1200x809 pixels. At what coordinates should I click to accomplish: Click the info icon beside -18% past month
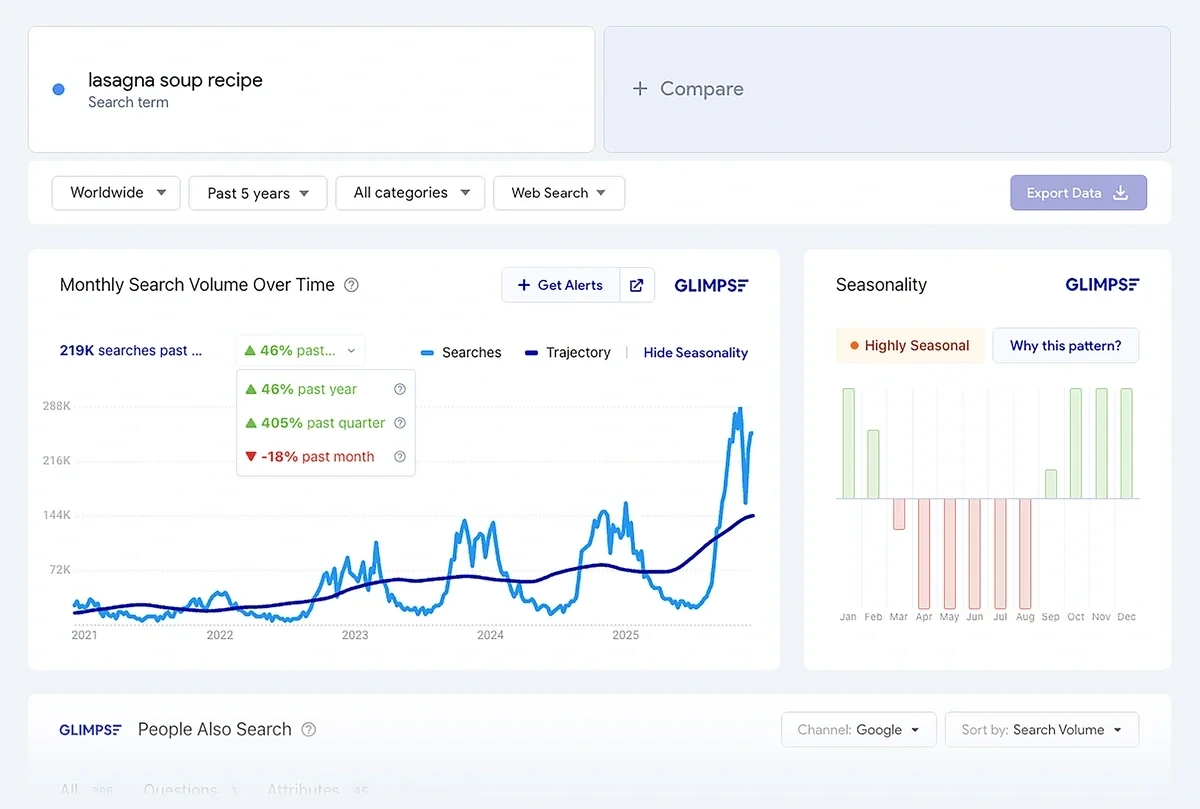(x=400, y=456)
